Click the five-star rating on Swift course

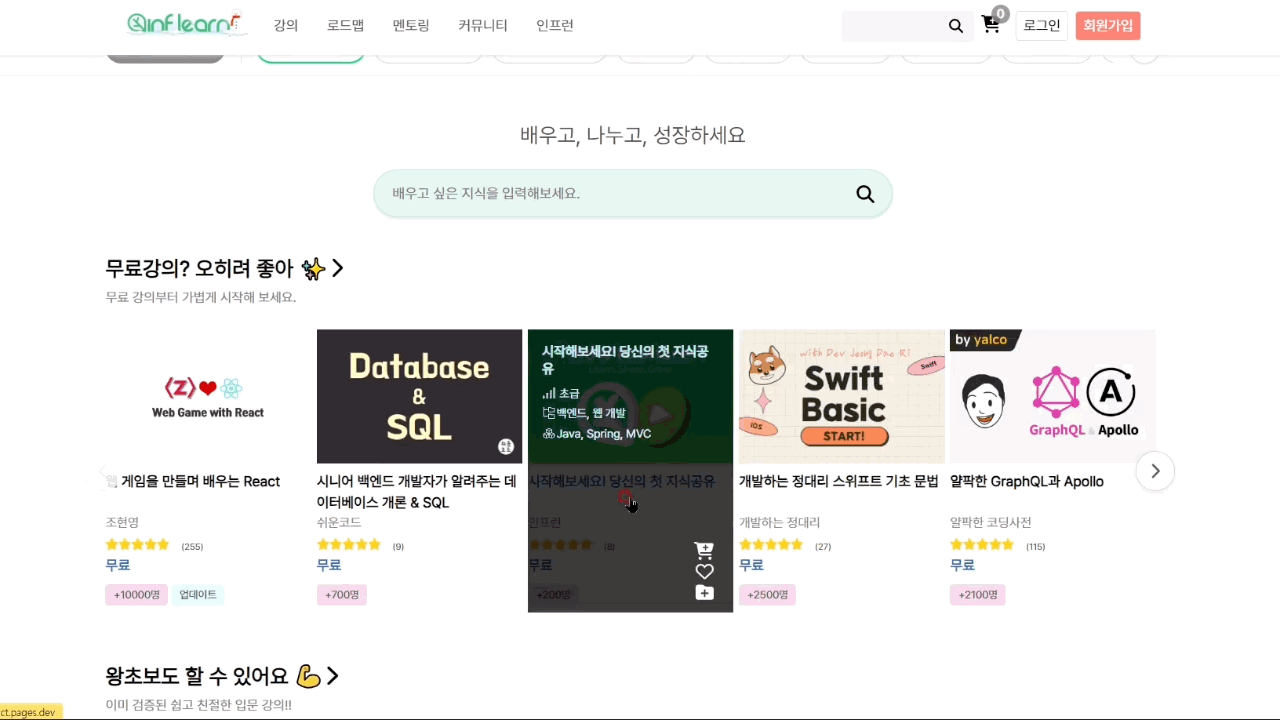[x=770, y=545]
